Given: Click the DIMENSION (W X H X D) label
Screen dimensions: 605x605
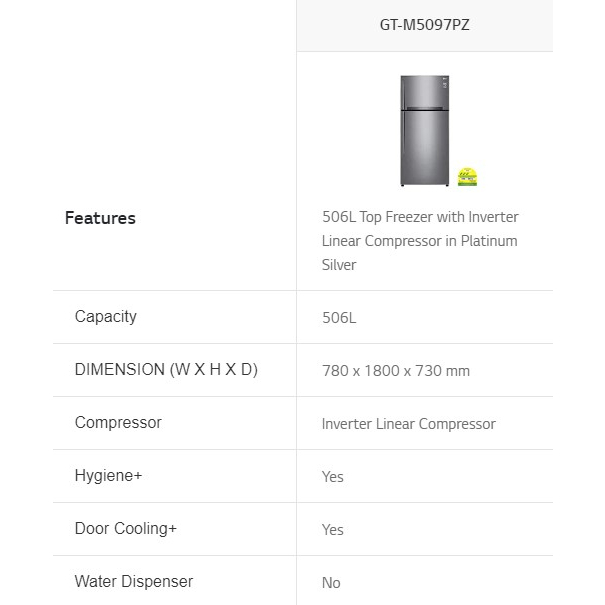Looking at the screenshot, I should click(166, 370).
